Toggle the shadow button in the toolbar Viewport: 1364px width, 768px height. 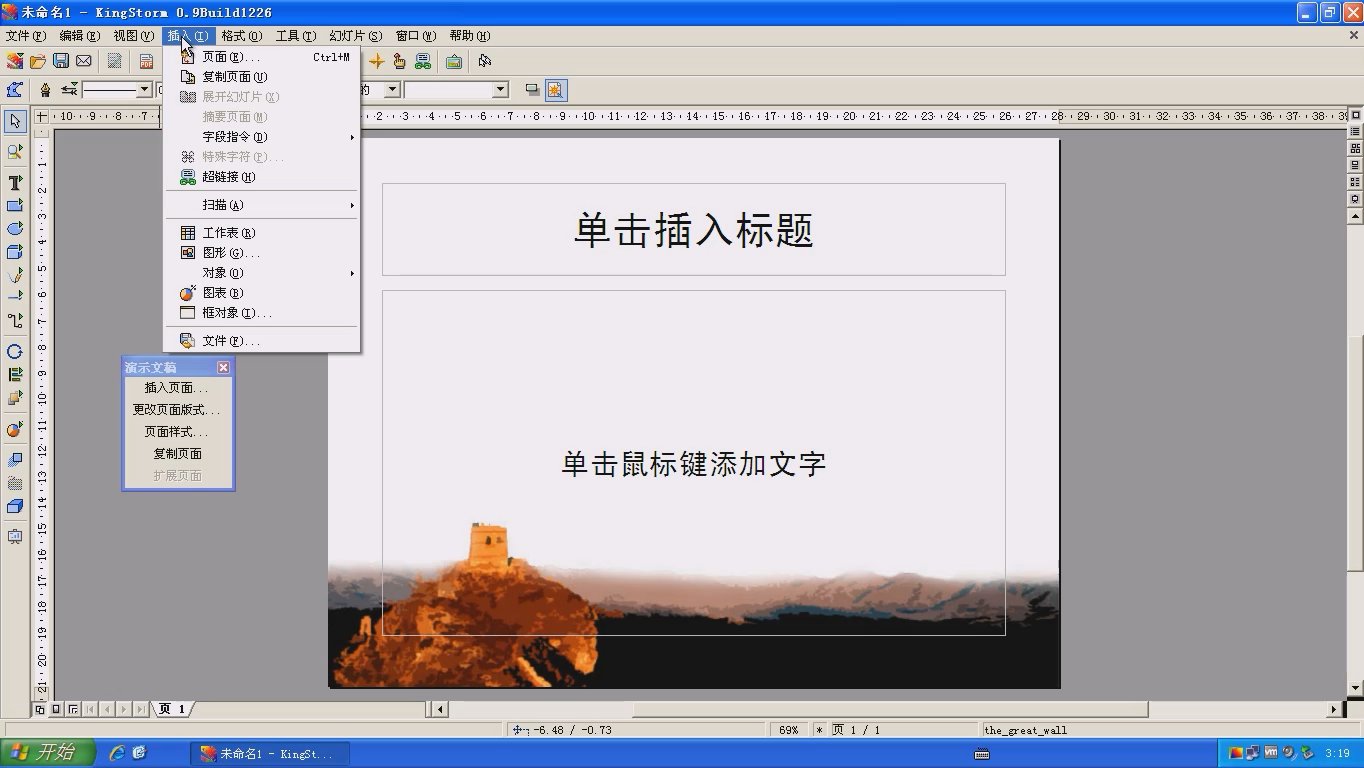point(533,90)
